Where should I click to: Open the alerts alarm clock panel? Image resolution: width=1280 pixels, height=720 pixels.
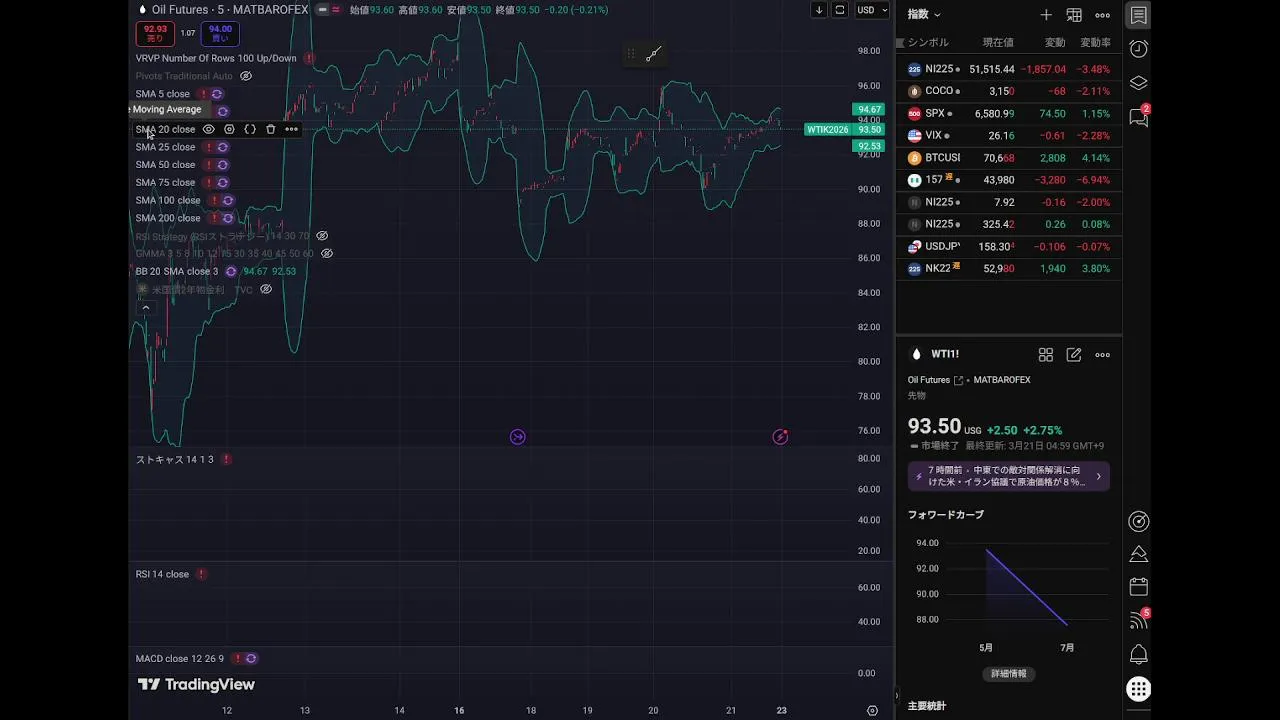point(1138,49)
